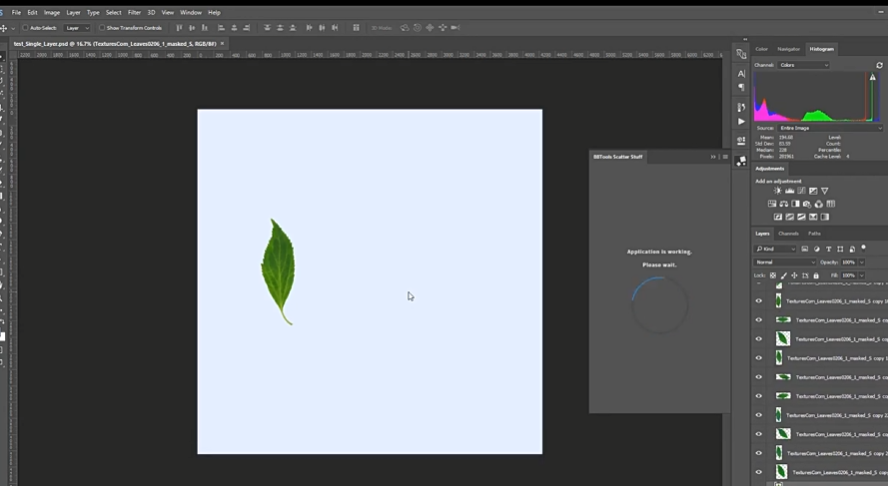Open the Normal blend mode dropdown

click(x=785, y=262)
